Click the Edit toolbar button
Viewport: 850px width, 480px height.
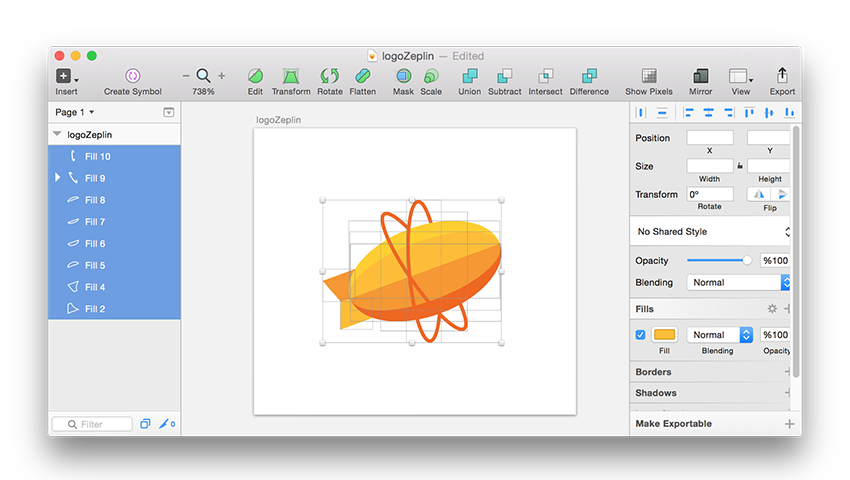point(255,76)
